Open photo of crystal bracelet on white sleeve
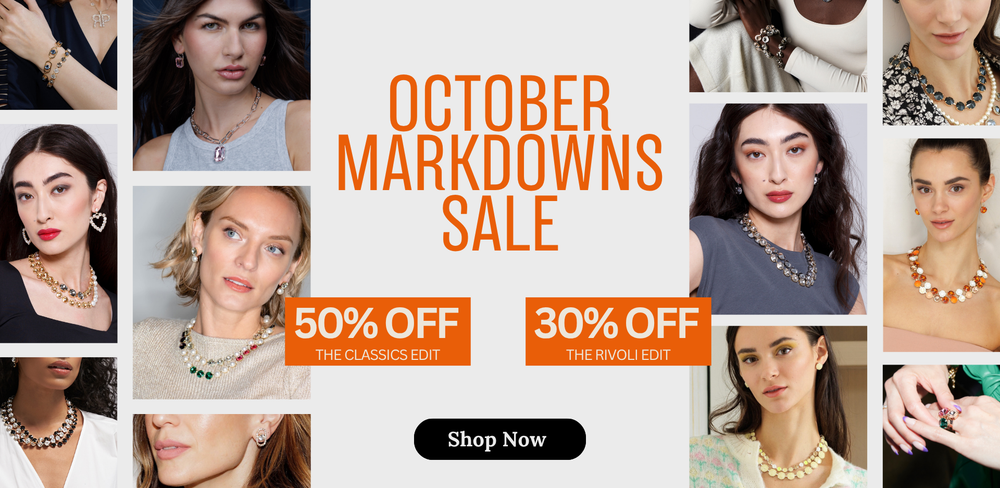This screenshot has height=488, width=1000. (x=777, y=46)
